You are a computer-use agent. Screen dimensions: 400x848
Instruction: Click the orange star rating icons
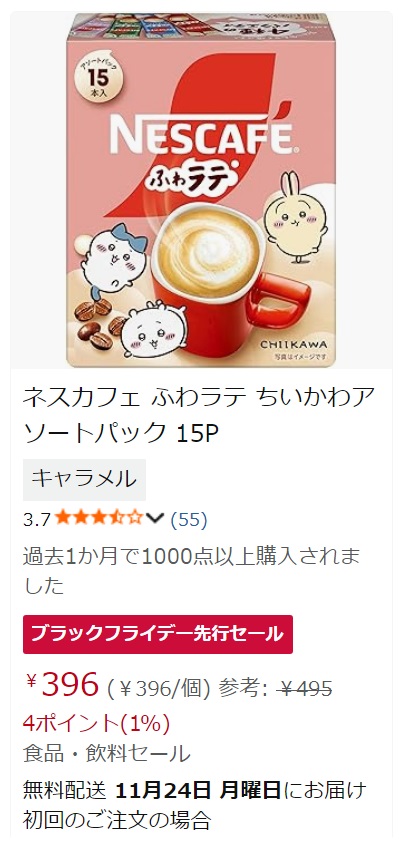pyautogui.click(x=99, y=519)
